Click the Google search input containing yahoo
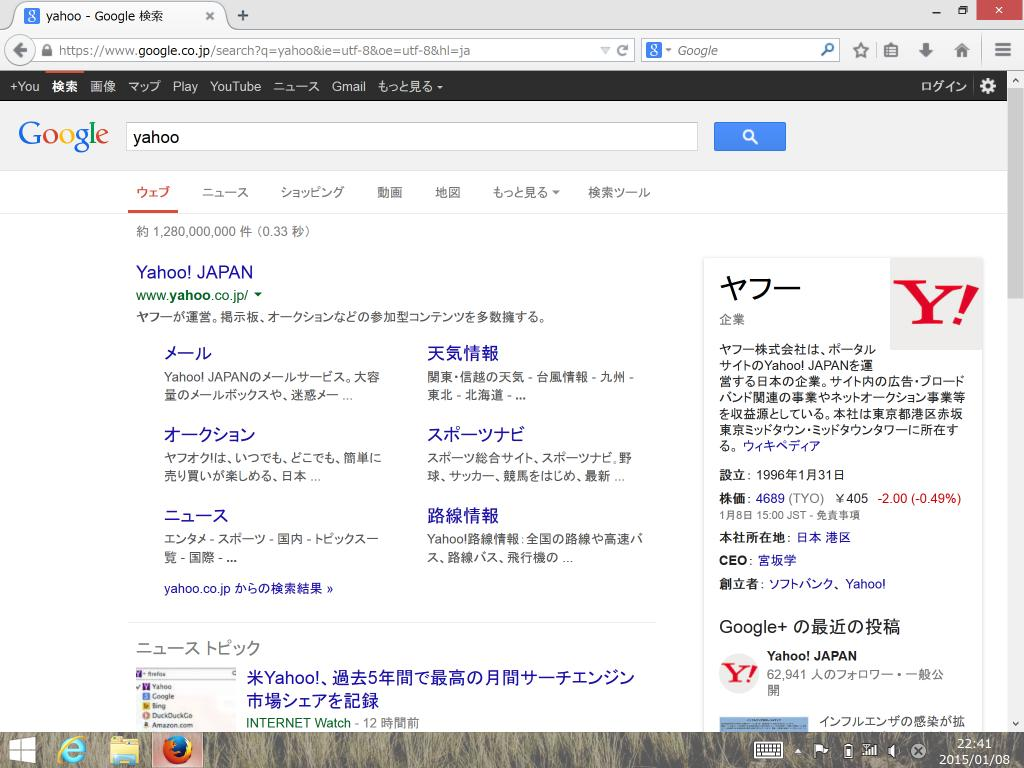1024x768 pixels. pos(411,136)
